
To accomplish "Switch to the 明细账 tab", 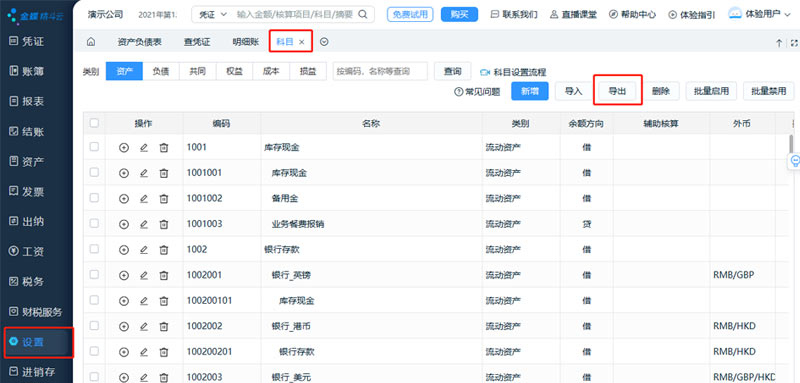I will pos(246,42).
